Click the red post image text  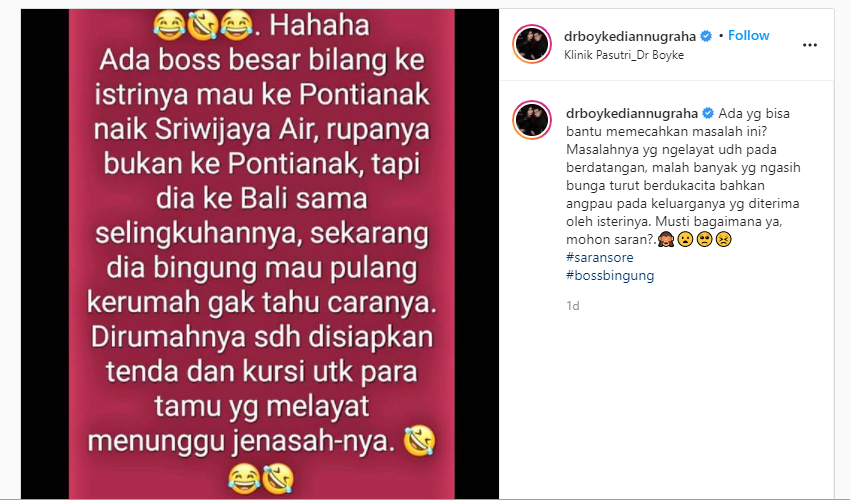click(x=262, y=249)
